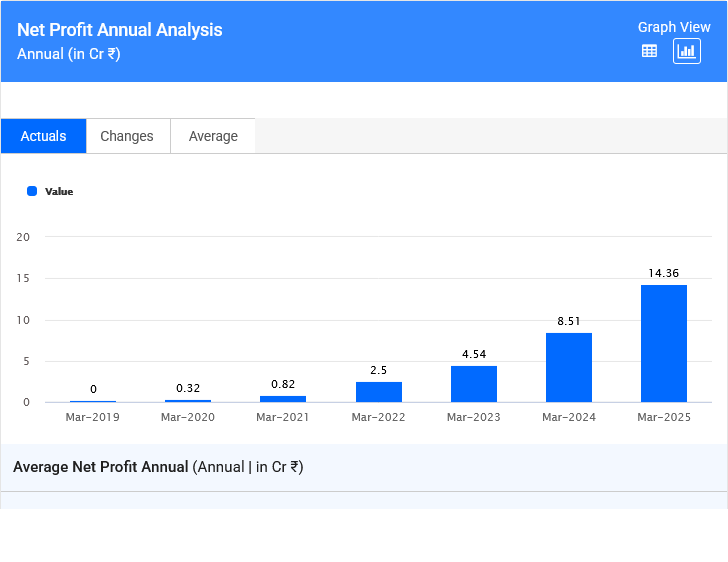Click the blue Value legend swatch
The height and width of the screenshot is (562, 728).
32,191
